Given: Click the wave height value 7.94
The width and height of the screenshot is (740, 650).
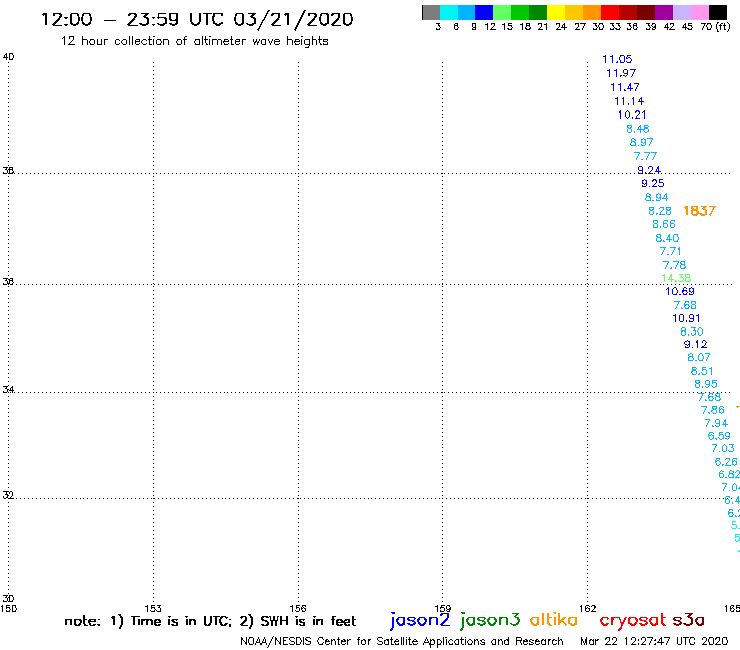Looking at the screenshot, I should 716,423.
